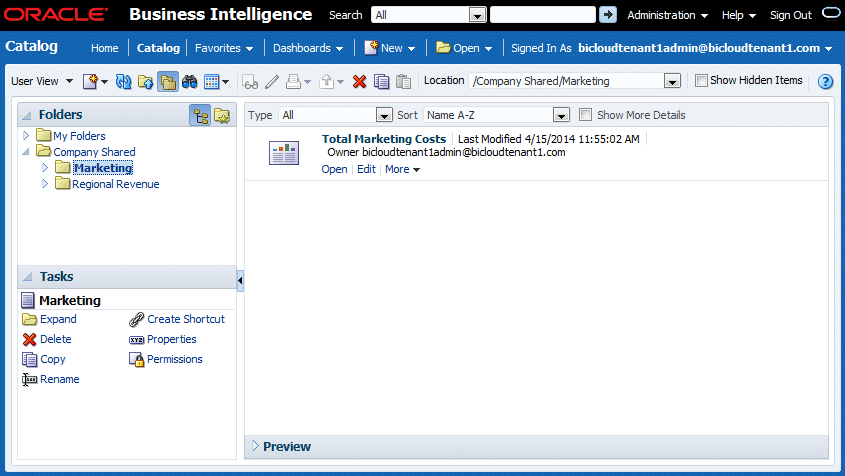The height and width of the screenshot is (476, 845).
Task: Expand the Regional Revenue folder node
Action: click(45, 184)
